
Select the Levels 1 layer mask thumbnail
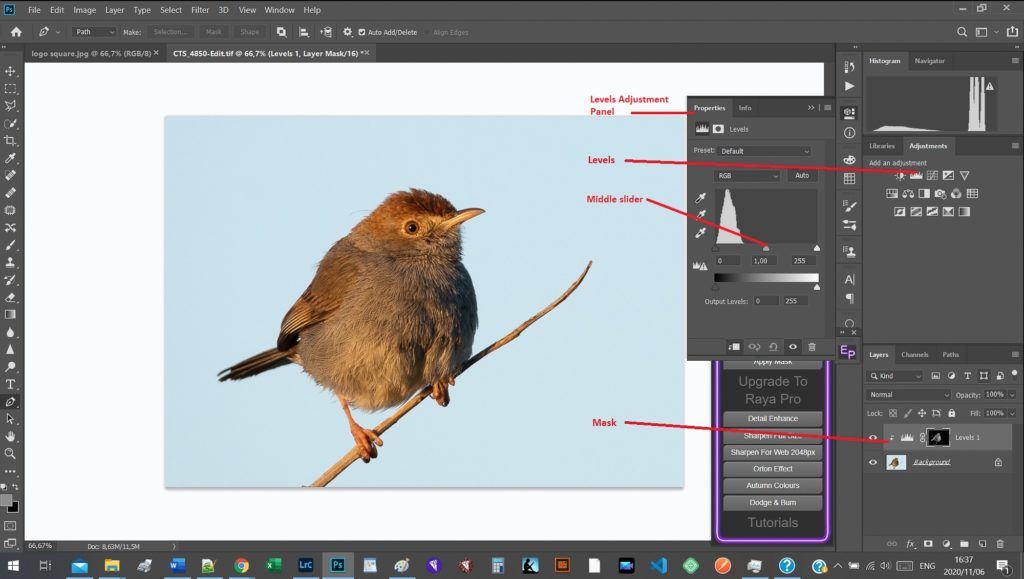[x=938, y=437]
